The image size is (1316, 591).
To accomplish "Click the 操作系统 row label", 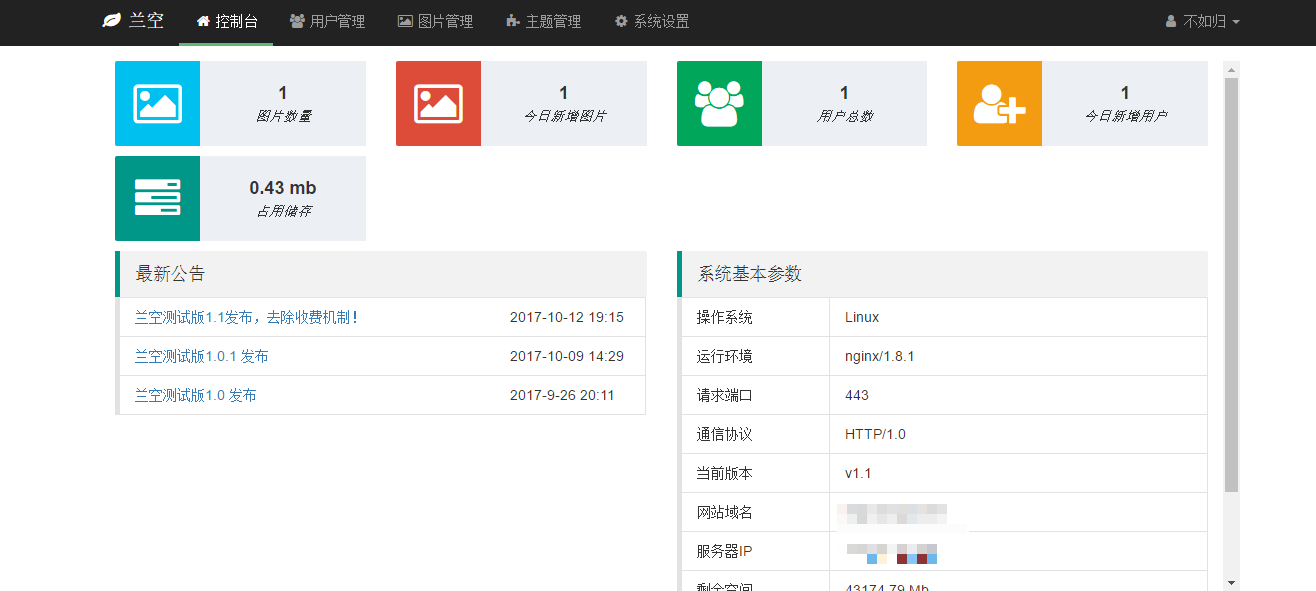I will click(724, 317).
